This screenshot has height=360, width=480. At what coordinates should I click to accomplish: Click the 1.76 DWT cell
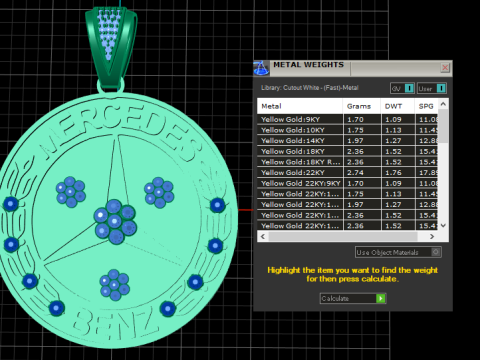[x=398, y=173]
